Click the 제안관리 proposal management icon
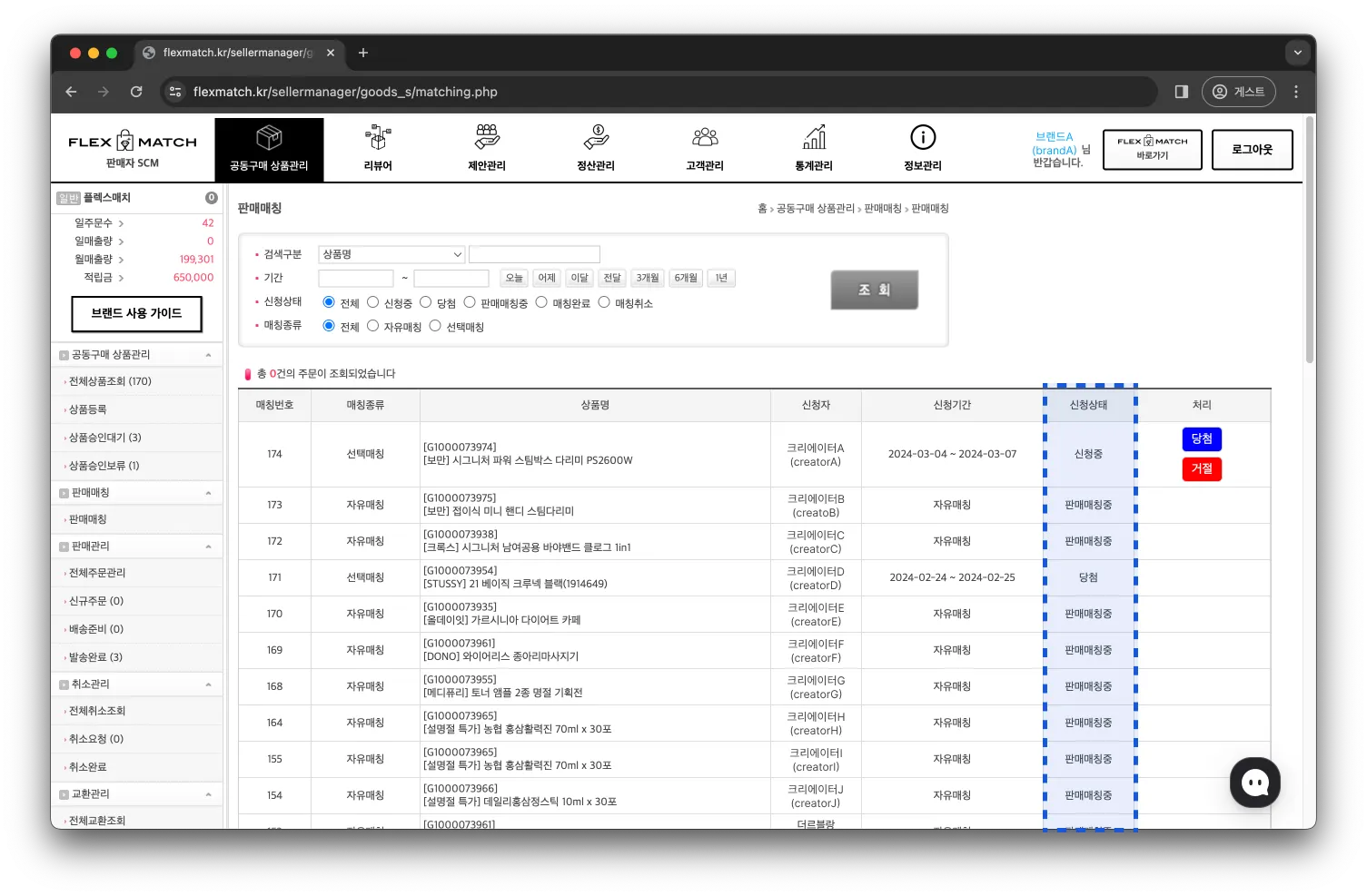 click(487, 138)
